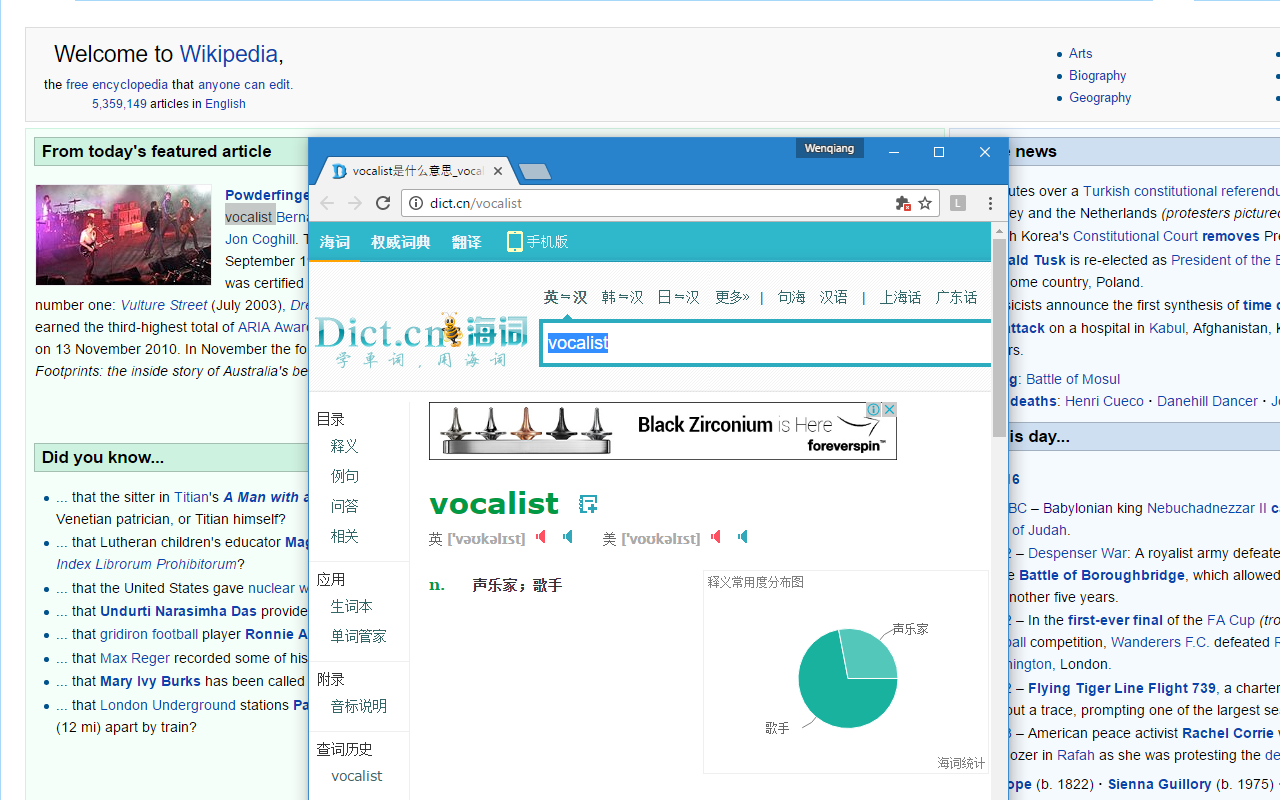Switch to 英≒汉 dictionary mode
The image size is (1280, 800).
point(565,297)
